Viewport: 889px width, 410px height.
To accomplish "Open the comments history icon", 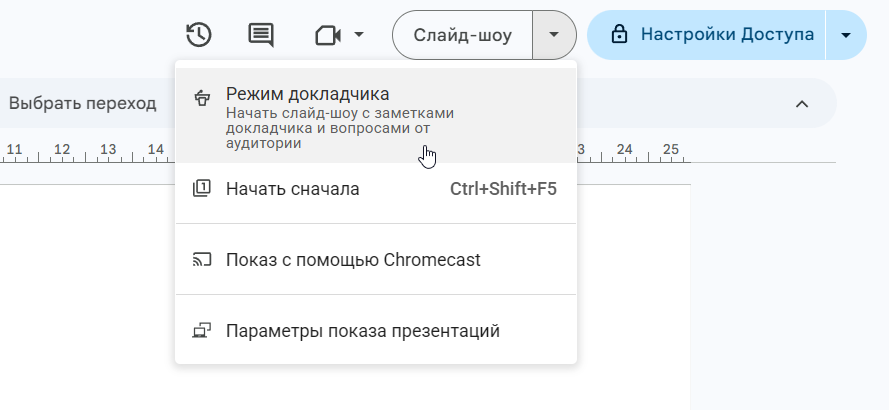I will click(x=261, y=35).
